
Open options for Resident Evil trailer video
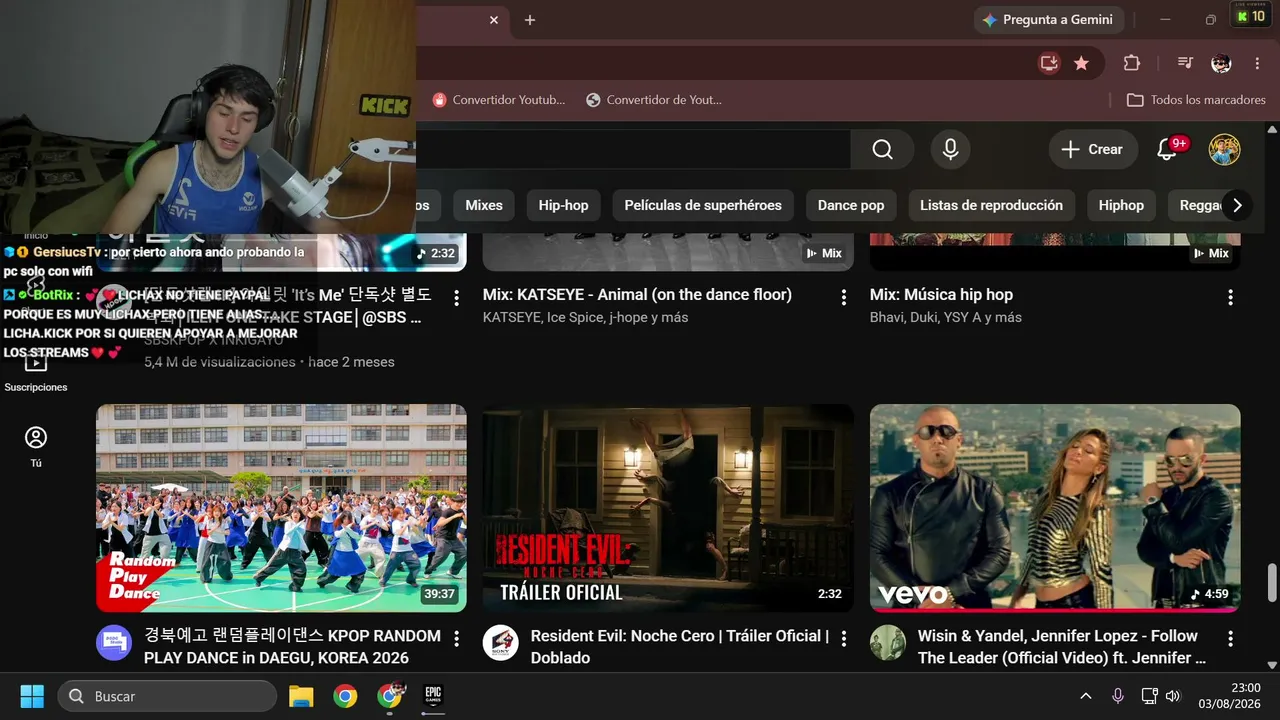(843, 638)
